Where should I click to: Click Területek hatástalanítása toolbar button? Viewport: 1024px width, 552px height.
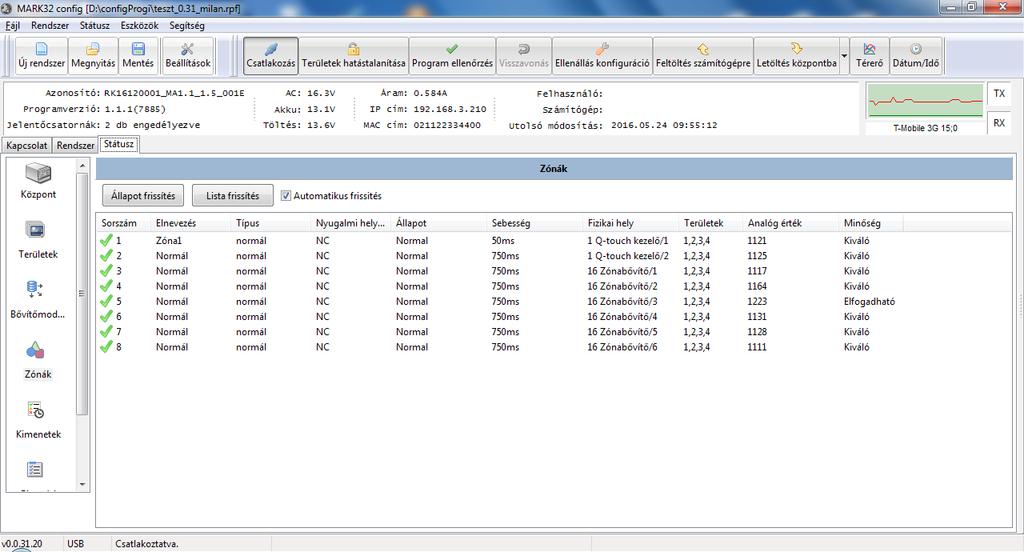point(353,56)
